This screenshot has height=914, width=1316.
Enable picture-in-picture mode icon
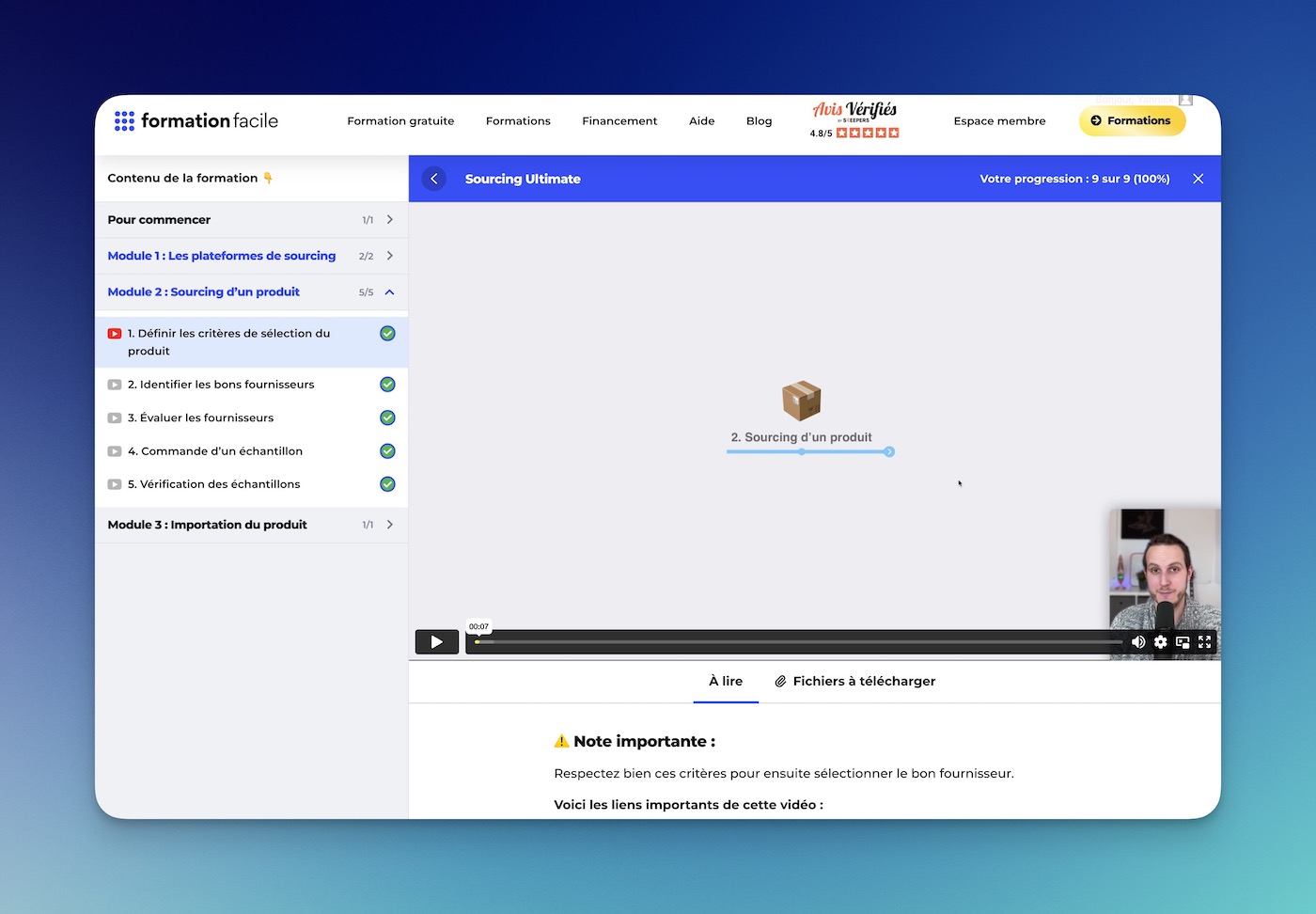(1183, 642)
